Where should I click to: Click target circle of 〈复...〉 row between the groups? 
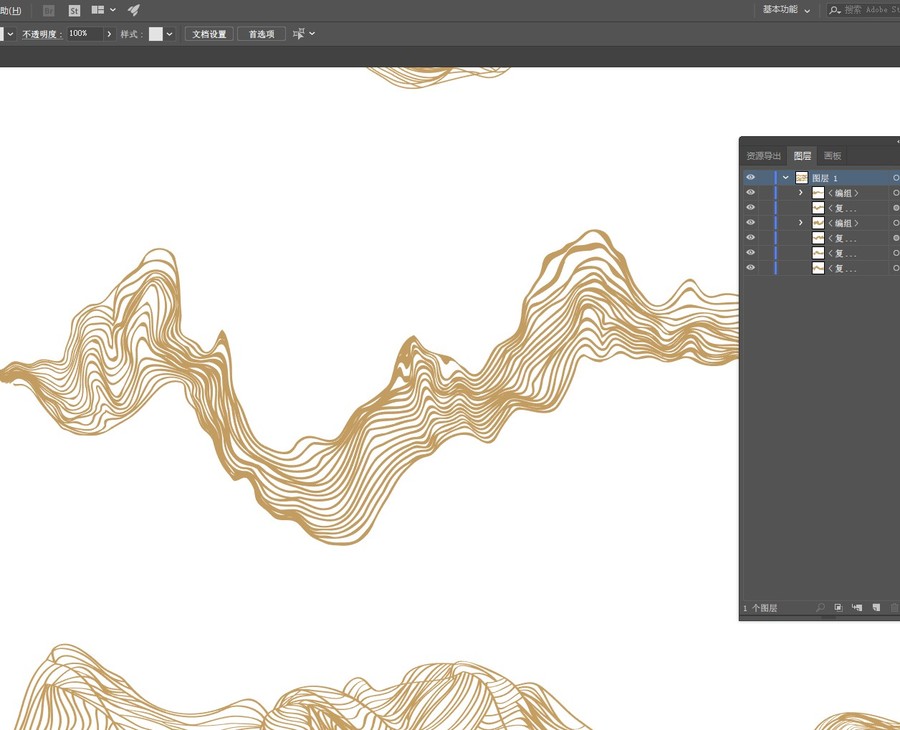tap(896, 208)
